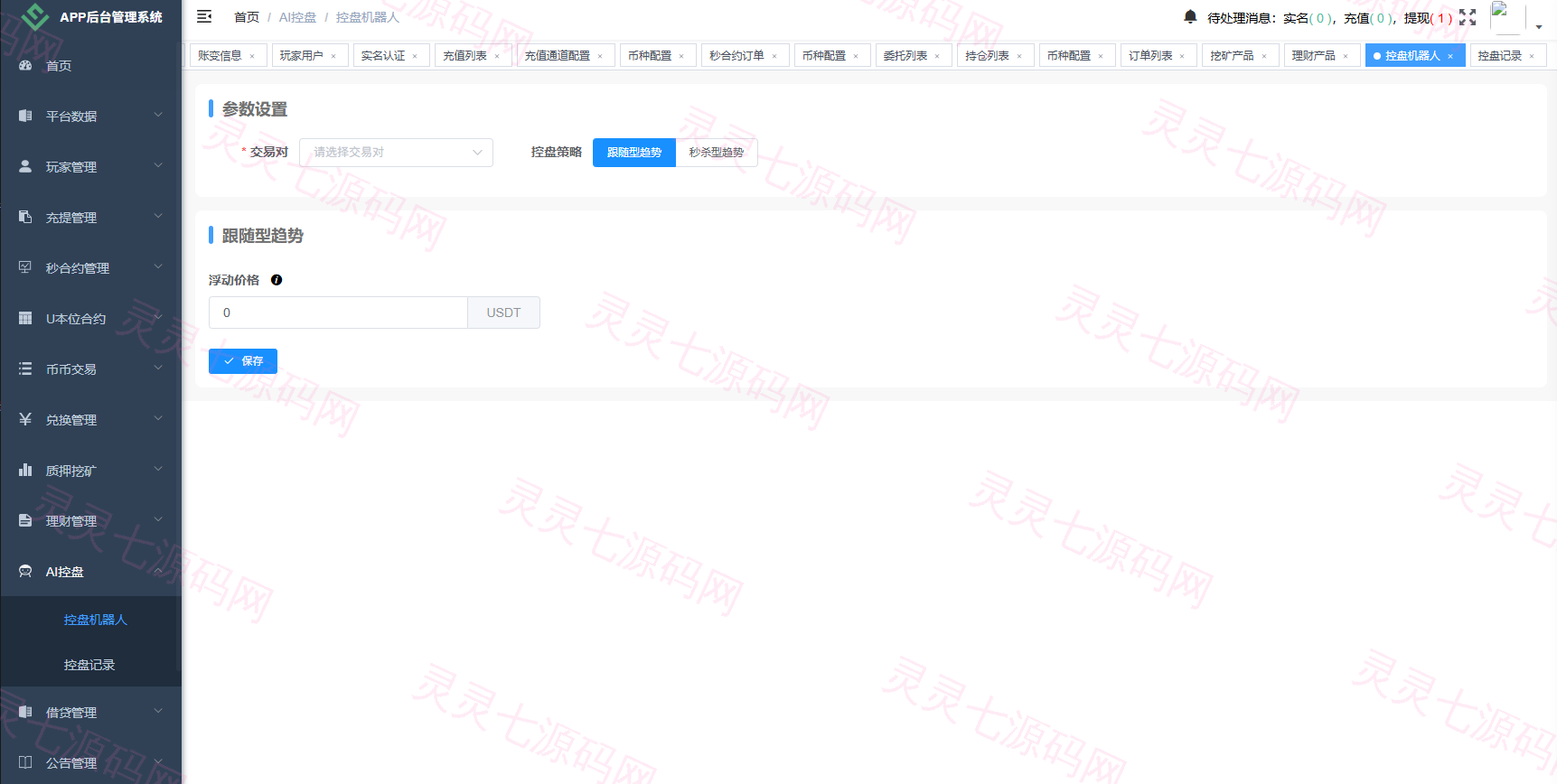
Task: Click the AI控盘 robot icon
Action: click(x=25, y=572)
